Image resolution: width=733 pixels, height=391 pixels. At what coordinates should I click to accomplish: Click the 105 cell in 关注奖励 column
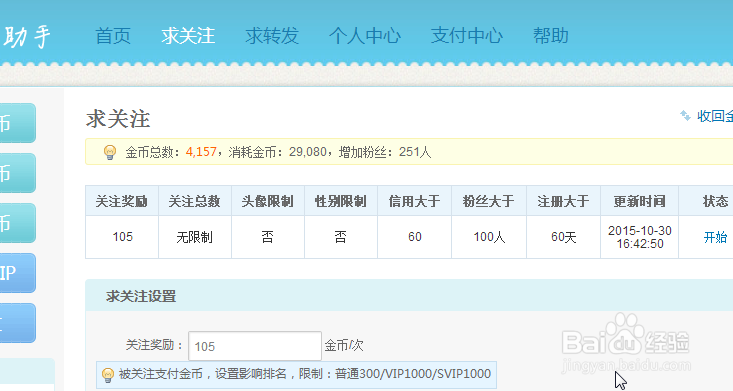(122, 237)
